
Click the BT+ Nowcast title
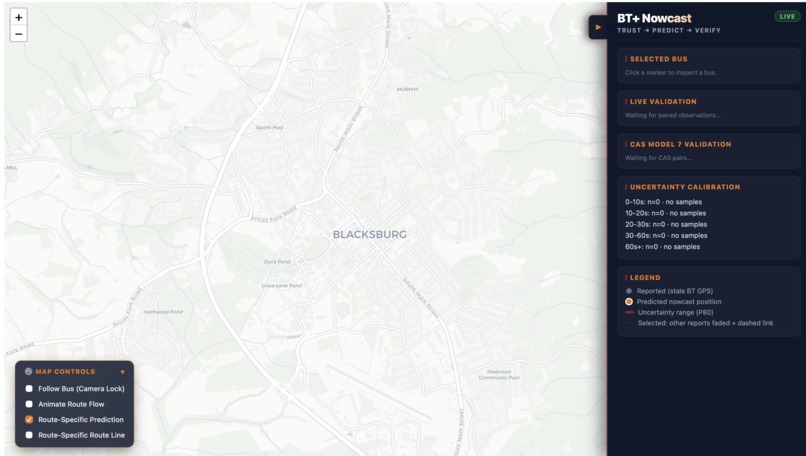click(654, 18)
